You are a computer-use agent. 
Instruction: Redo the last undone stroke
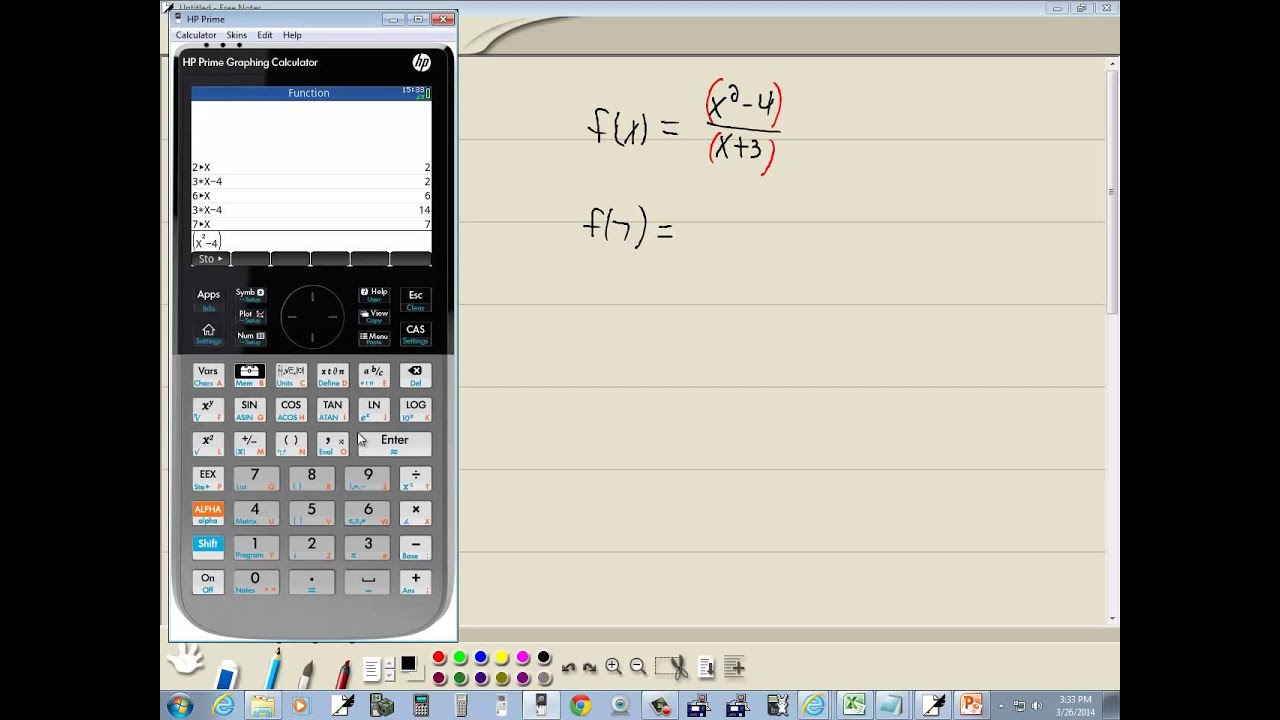(x=590, y=668)
